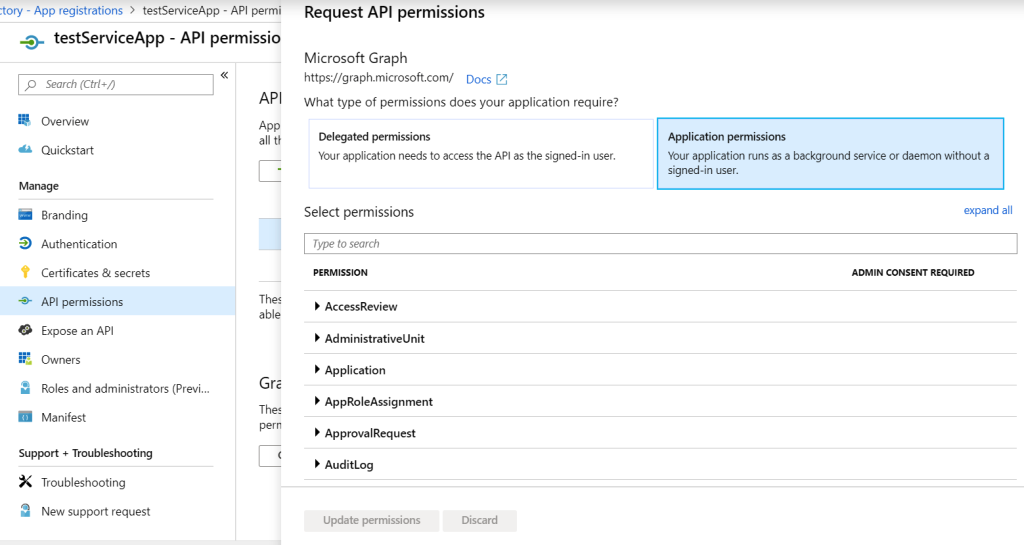Image resolution: width=1024 pixels, height=545 pixels.
Task: Select the Delegated permissions option
Action: pos(480,153)
